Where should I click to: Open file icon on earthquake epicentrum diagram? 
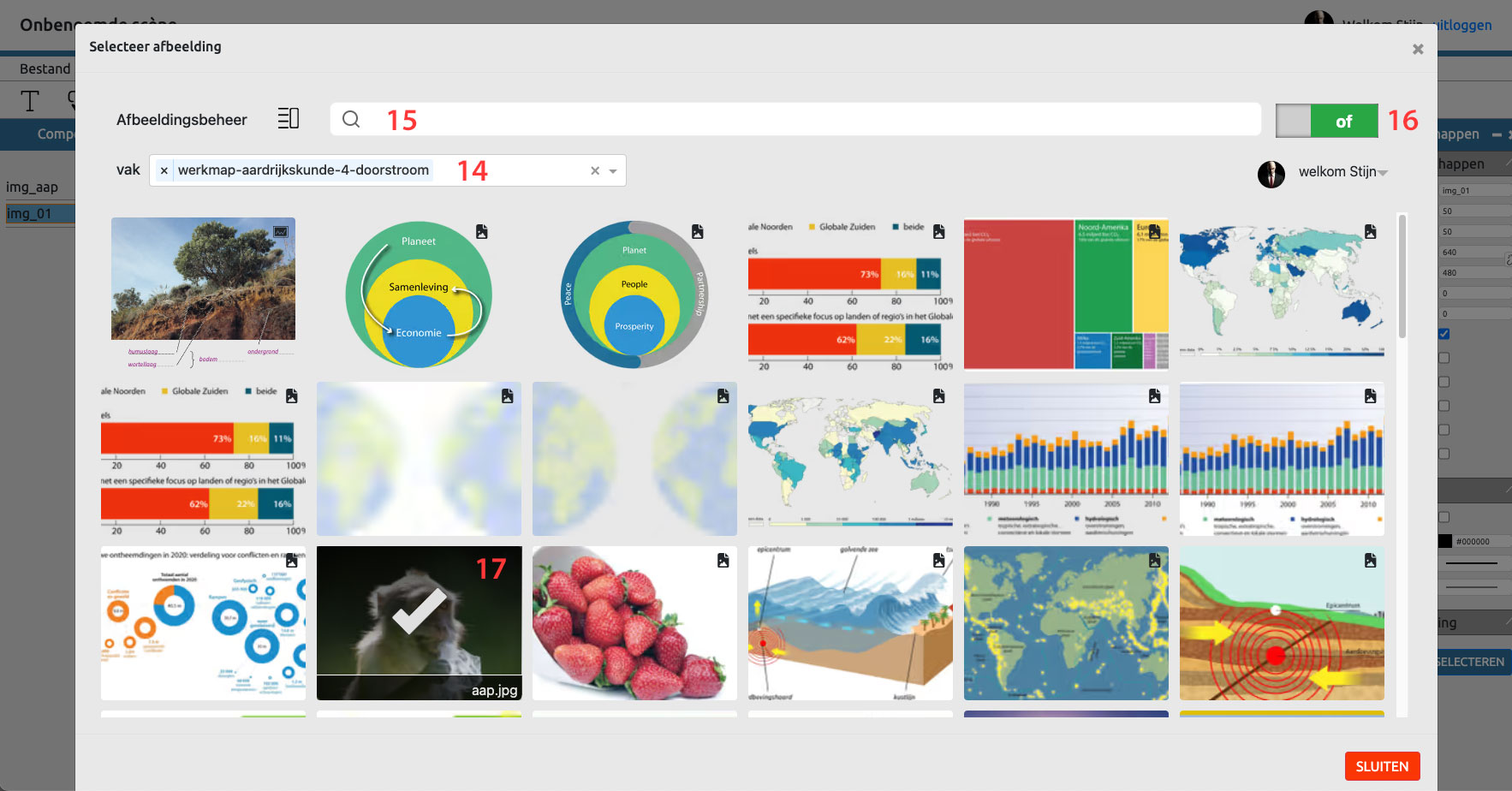pos(1371,560)
